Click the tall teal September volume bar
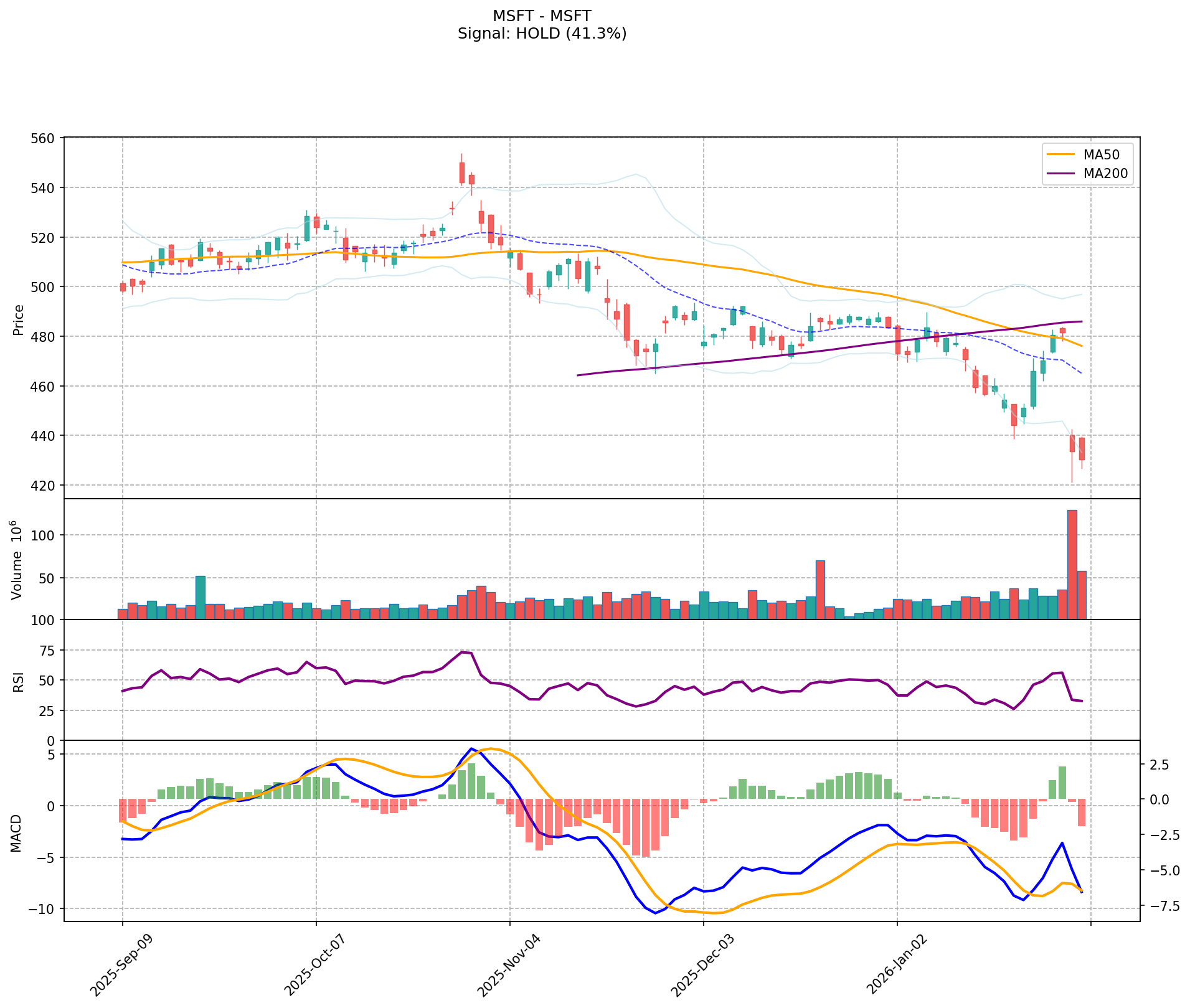This screenshot has height=1008, width=1190. click(x=200, y=597)
